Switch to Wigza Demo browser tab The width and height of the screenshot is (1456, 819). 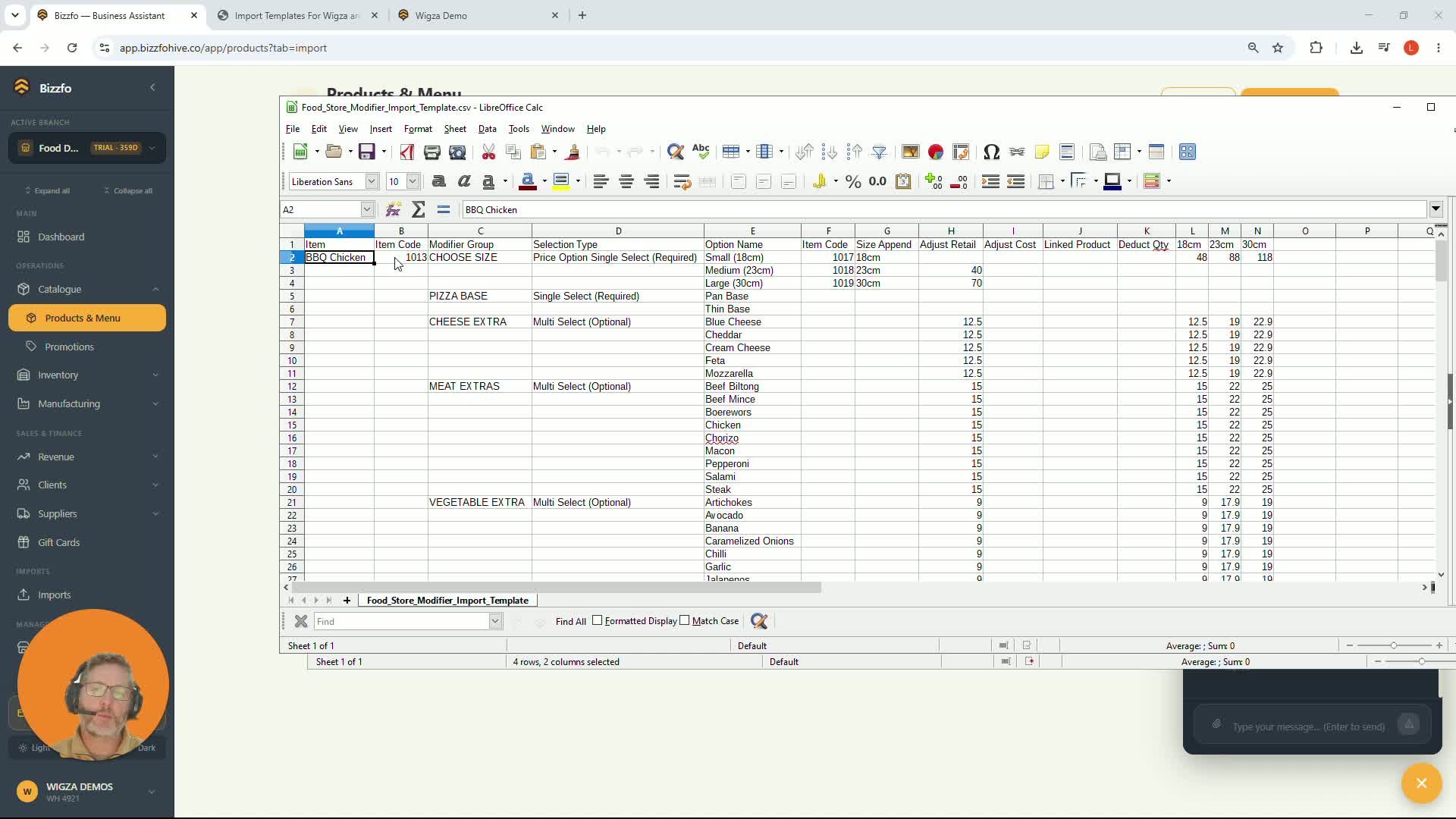[x=478, y=15]
